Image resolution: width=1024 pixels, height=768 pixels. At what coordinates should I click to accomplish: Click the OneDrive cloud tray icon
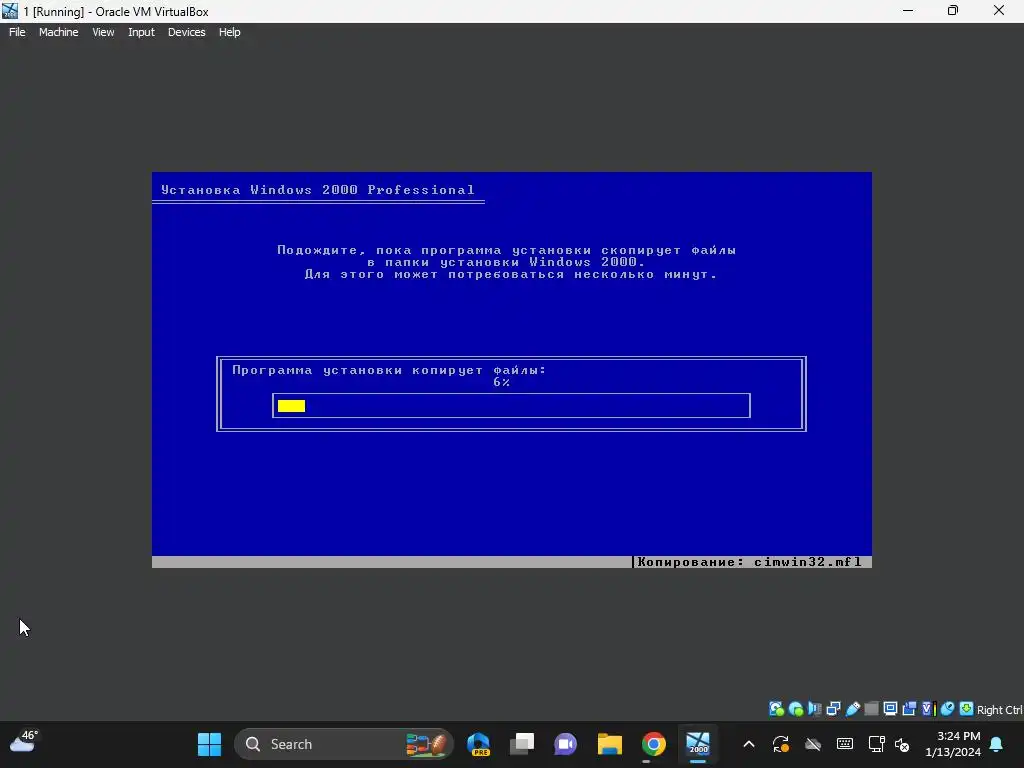812,744
